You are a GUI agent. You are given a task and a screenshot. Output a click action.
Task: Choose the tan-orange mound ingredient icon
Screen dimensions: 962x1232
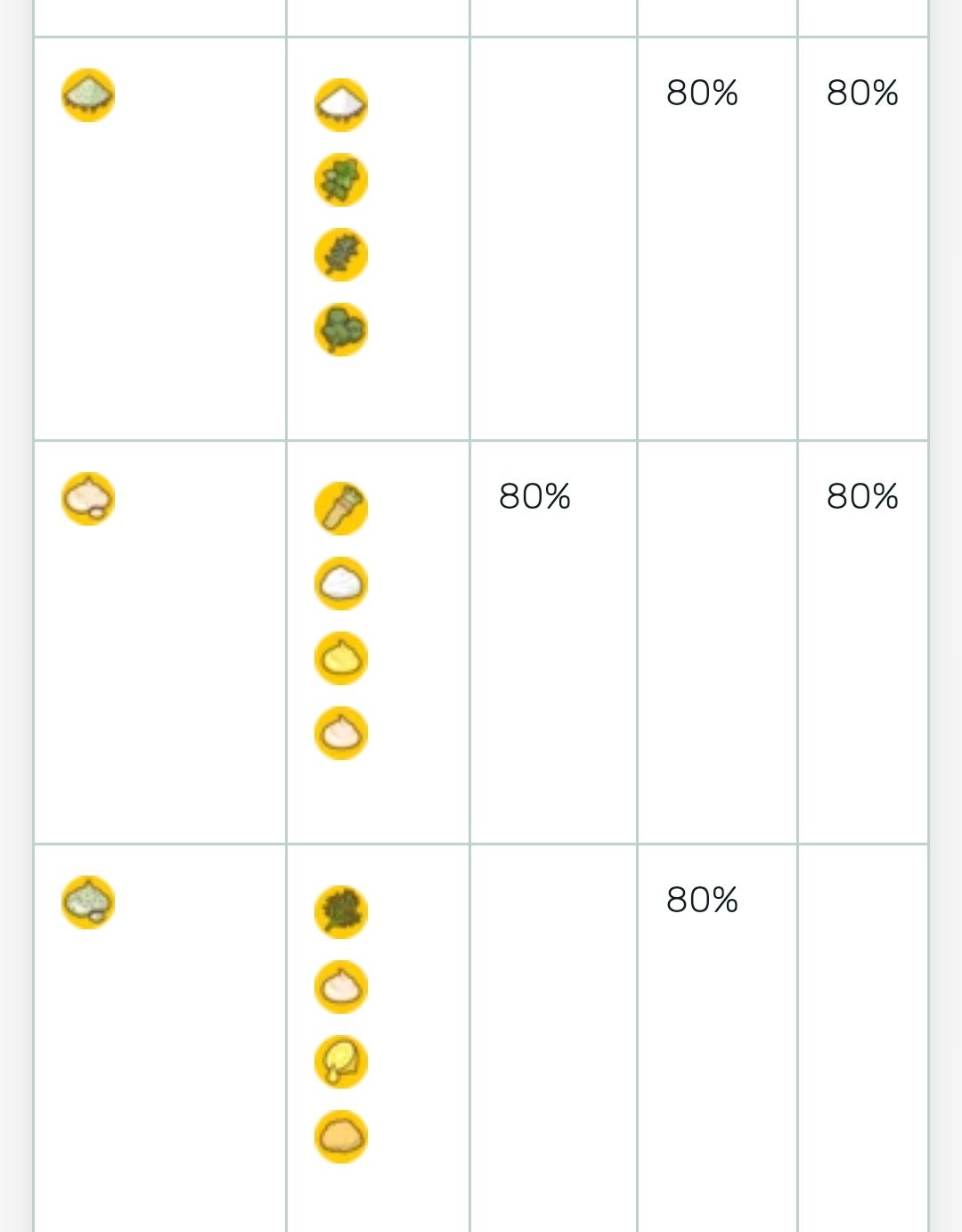click(x=341, y=1137)
